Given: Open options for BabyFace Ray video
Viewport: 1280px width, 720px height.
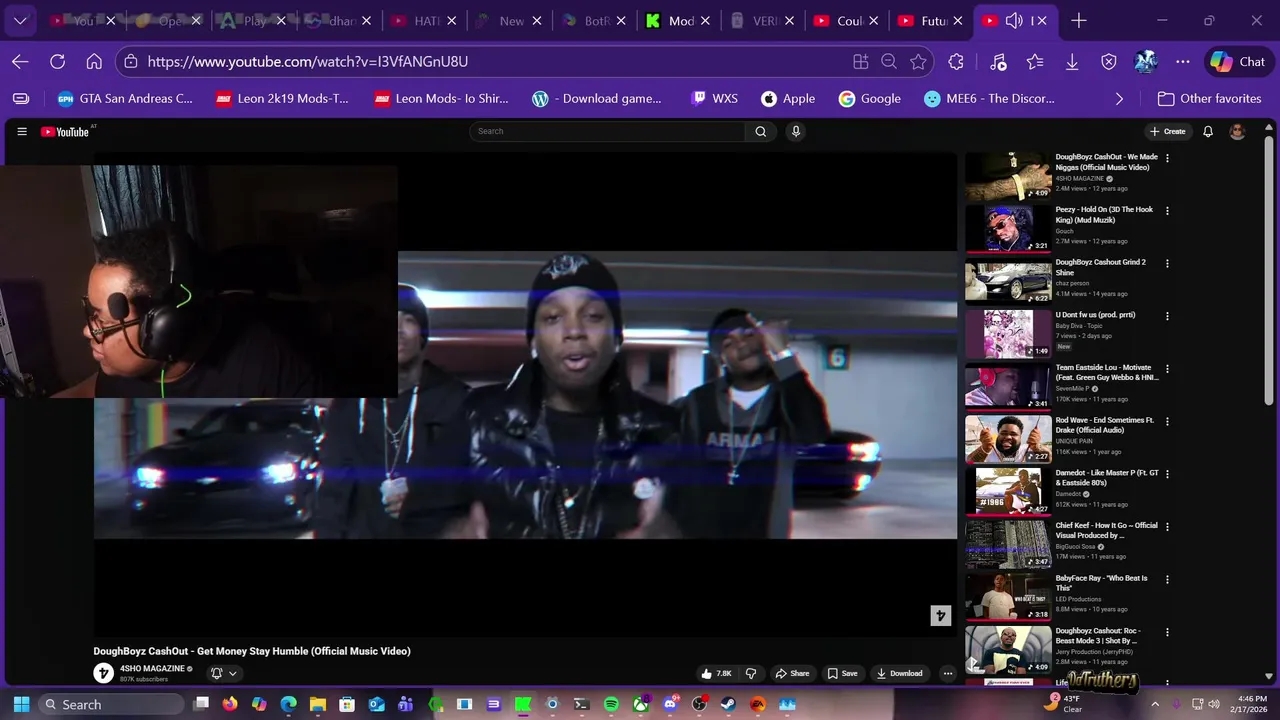Looking at the screenshot, I should click(1167, 580).
